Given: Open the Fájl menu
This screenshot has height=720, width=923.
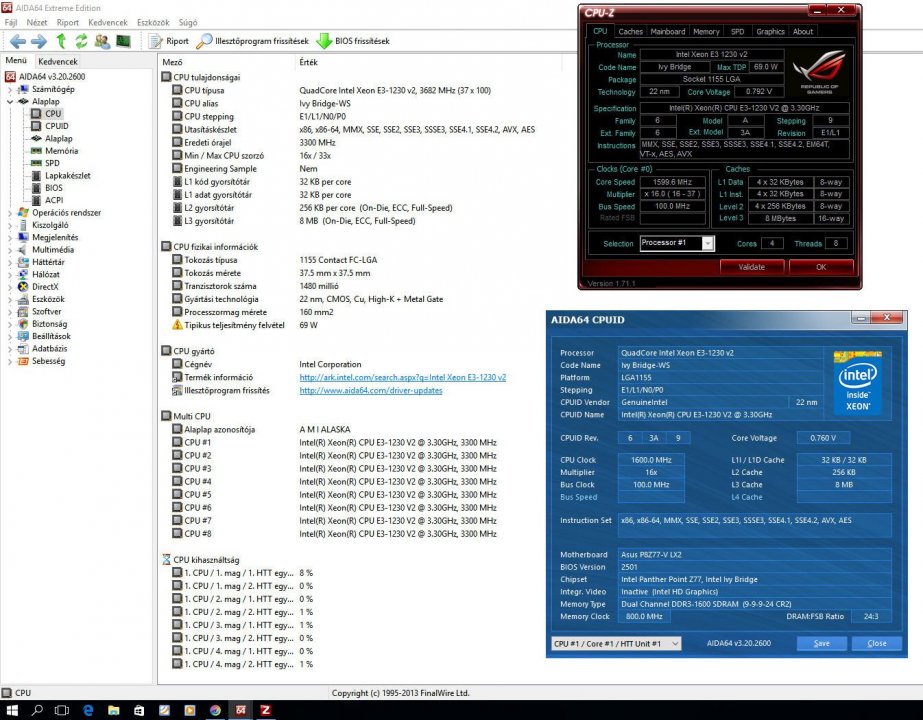Looking at the screenshot, I should 11,22.
